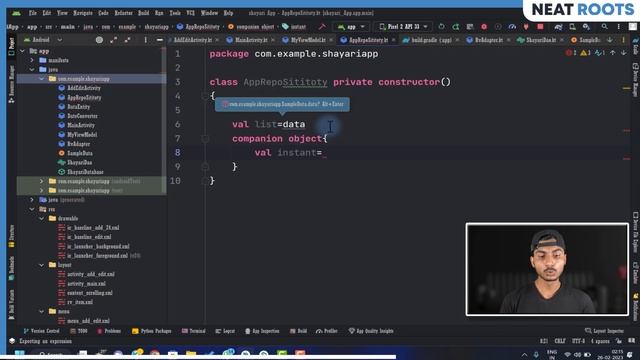Expand the manifests folder

(32, 60)
